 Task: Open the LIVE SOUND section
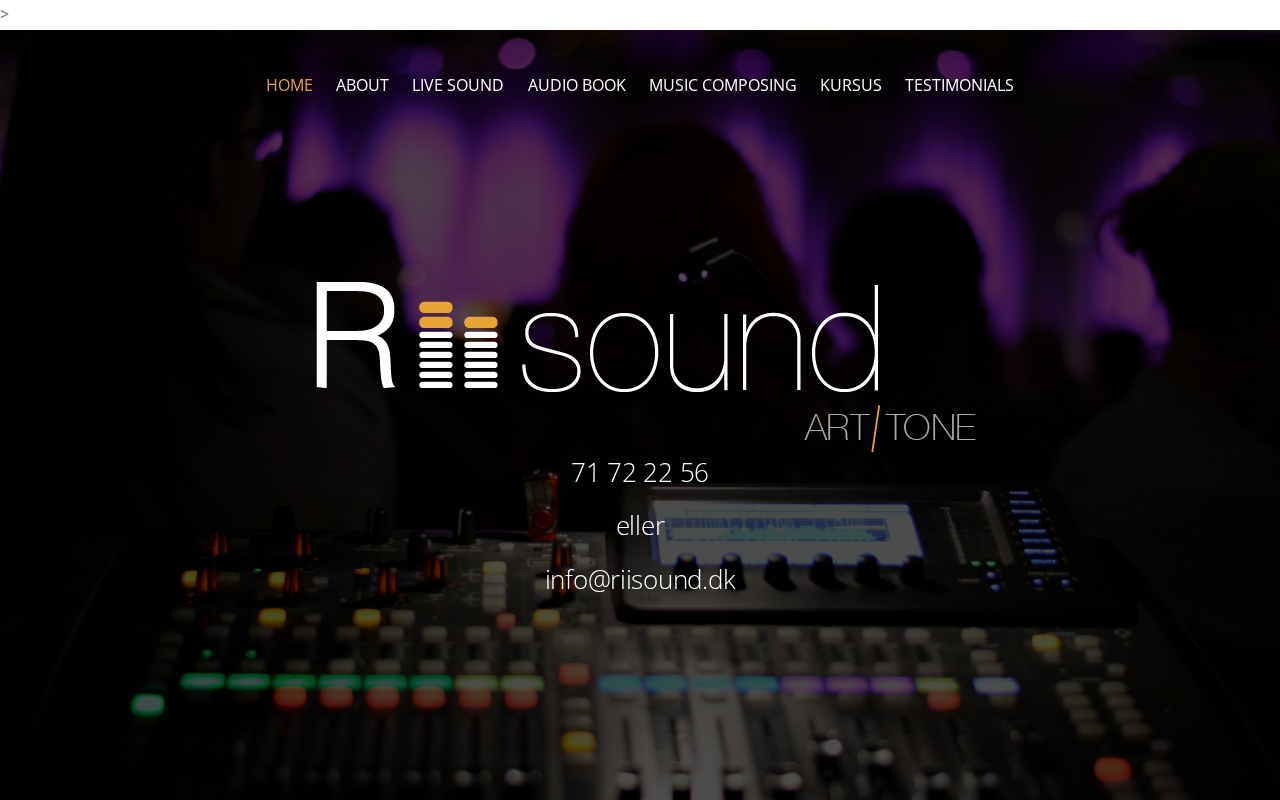[x=458, y=85]
